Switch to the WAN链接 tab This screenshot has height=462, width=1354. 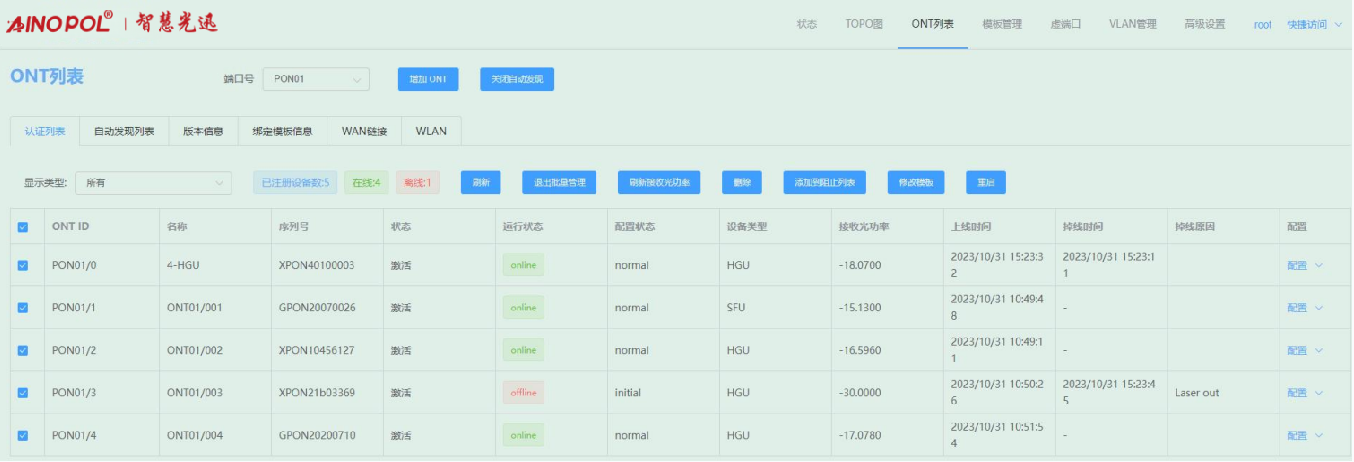click(x=364, y=131)
